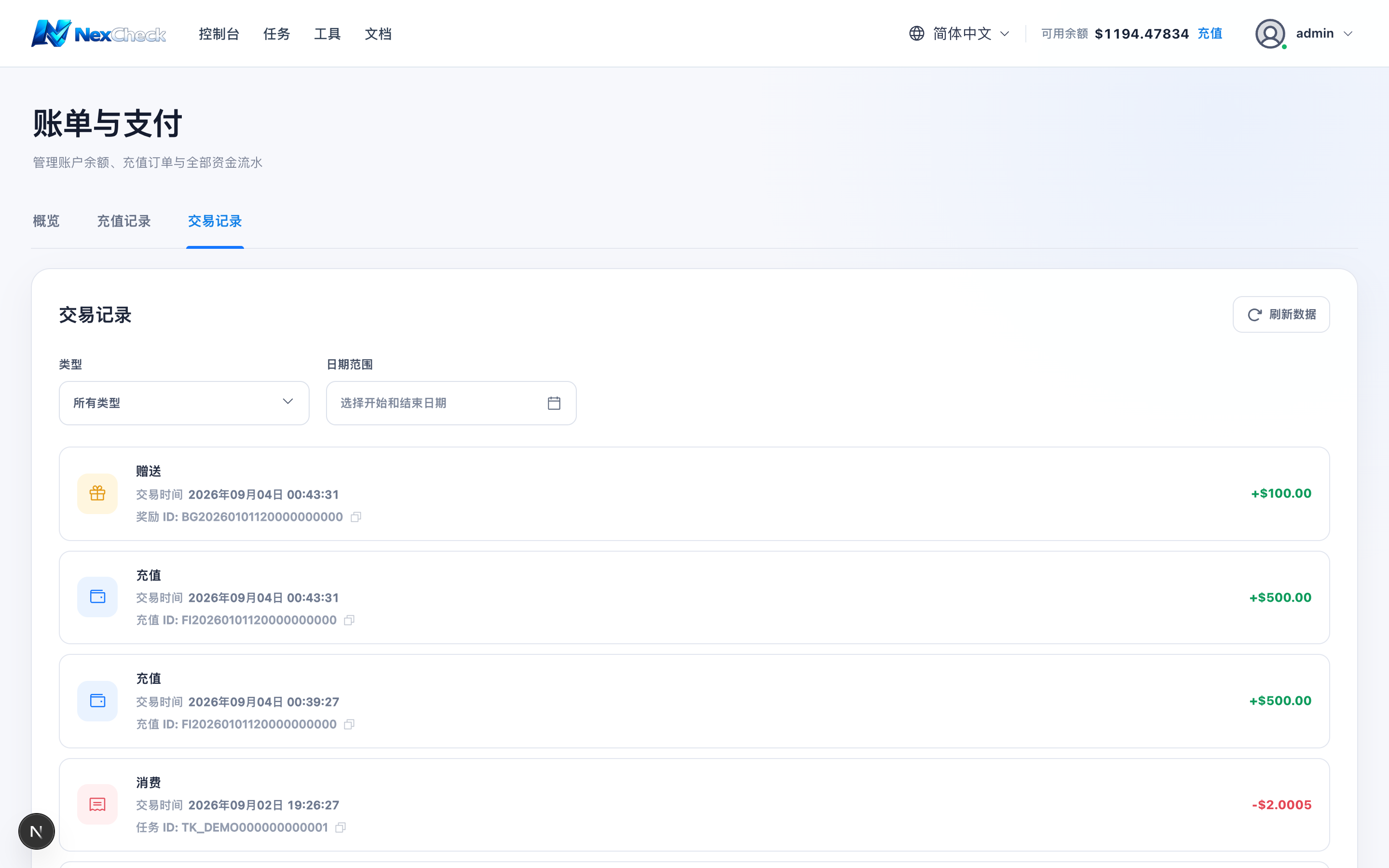The width and height of the screenshot is (1389, 868).
Task: Click the NexCheck logo
Action: point(98,33)
